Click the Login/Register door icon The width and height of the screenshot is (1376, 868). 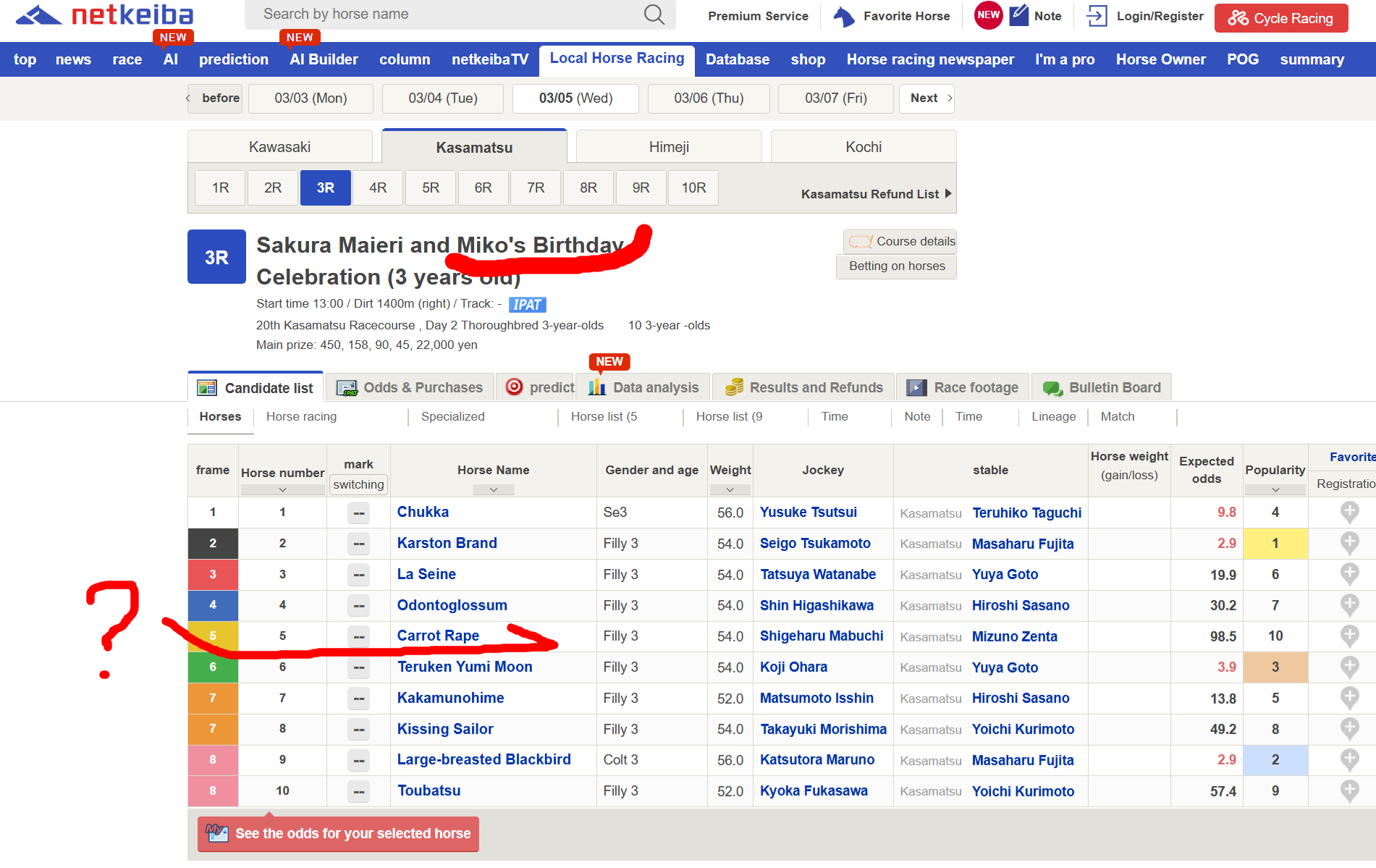tap(1097, 16)
